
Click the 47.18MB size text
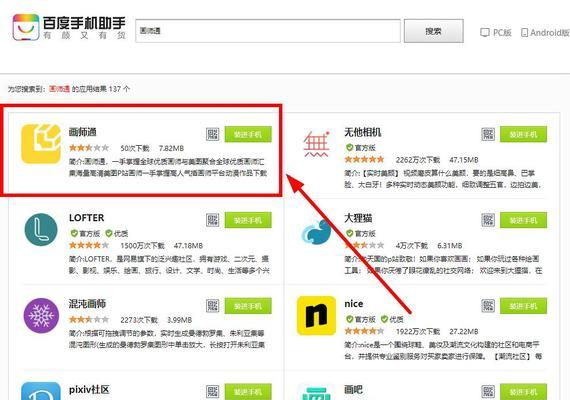188,245
